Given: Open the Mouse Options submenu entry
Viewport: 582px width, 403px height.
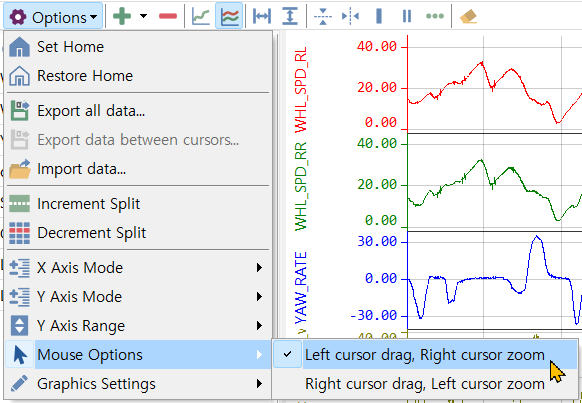Looking at the screenshot, I should pos(138,355).
